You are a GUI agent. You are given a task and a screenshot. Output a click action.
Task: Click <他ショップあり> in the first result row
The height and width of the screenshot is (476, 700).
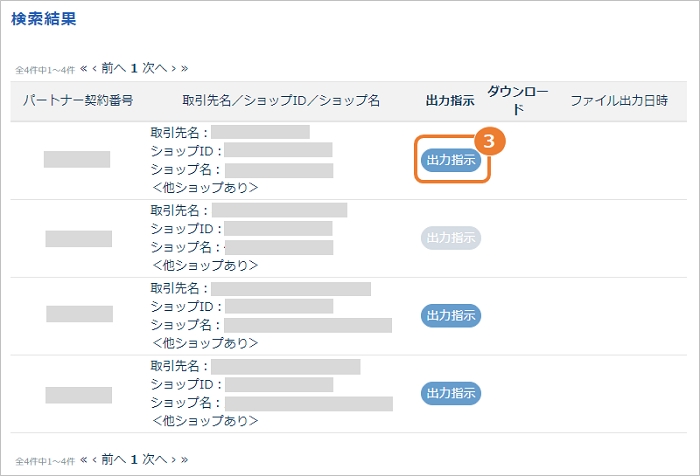tap(205, 188)
